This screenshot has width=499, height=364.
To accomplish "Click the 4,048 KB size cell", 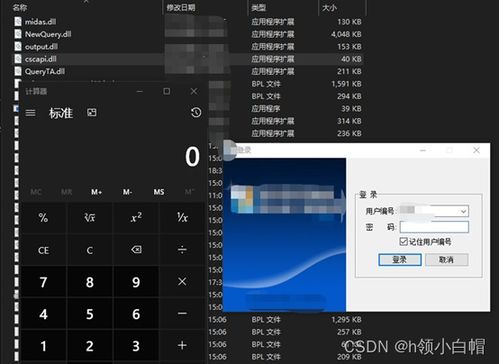I will (x=346, y=34).
